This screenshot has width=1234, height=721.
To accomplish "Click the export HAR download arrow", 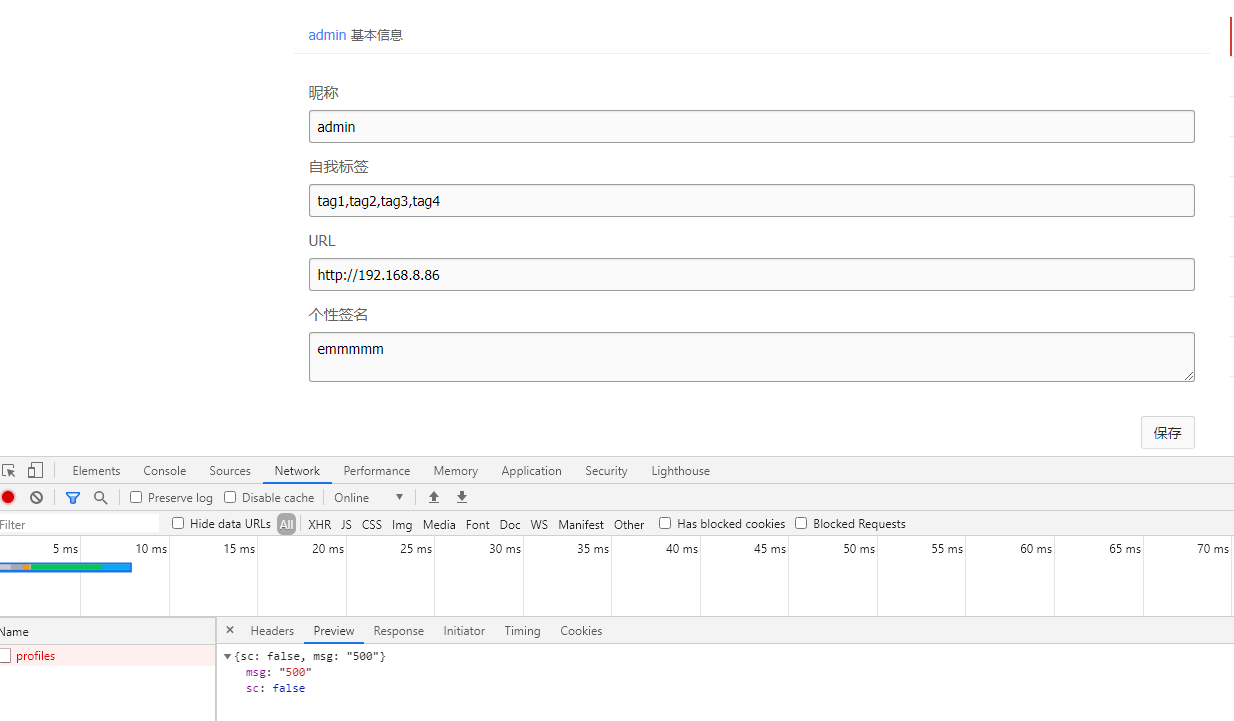I will tap(462, 497).
